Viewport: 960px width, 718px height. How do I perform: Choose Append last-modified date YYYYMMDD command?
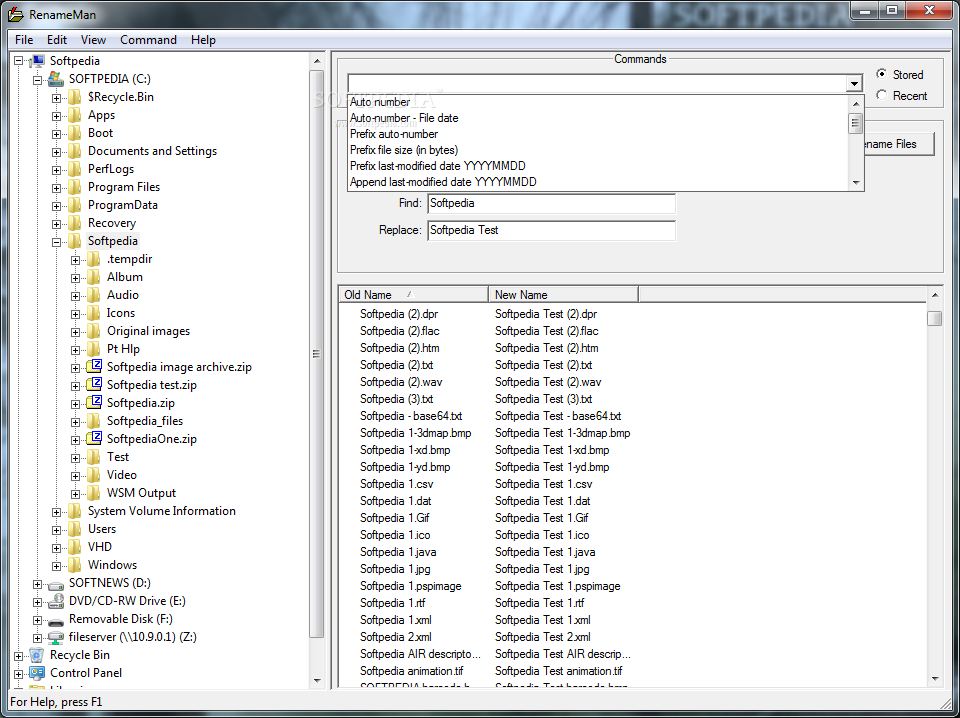(x=598, y=182)
